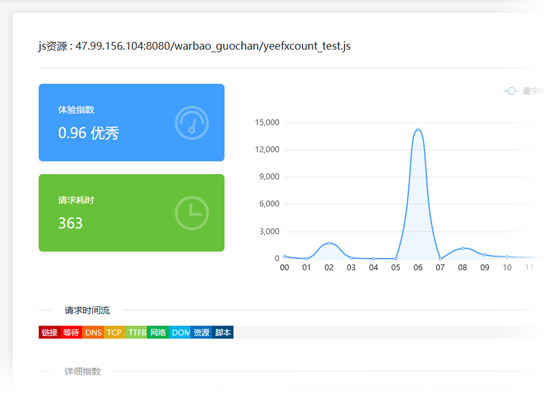
Task: Click the 请求耗时 green card showing 363
Action: click(132, 213)
